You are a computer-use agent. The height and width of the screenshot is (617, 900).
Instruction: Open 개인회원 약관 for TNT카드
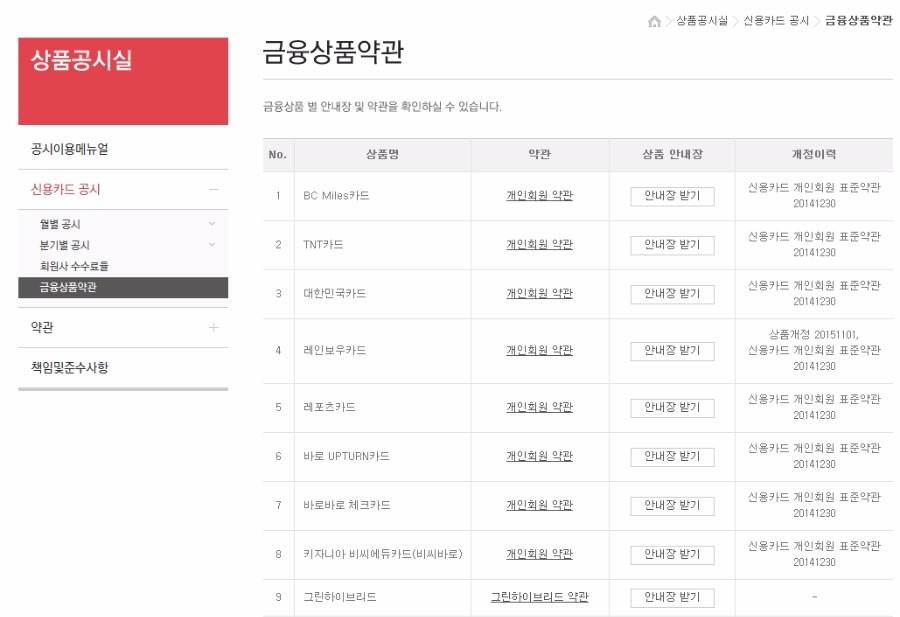click(539, 245)
